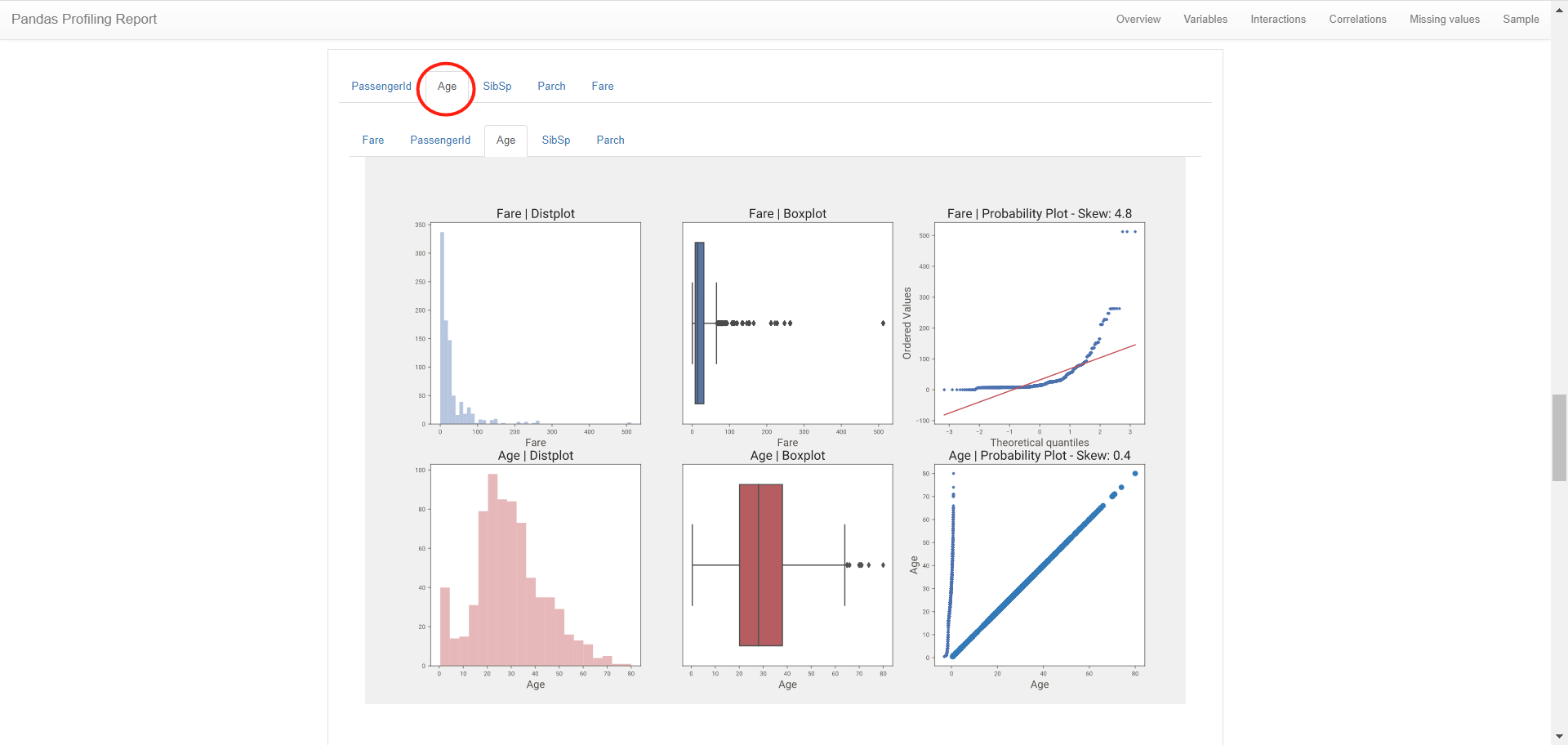The image size is (1568, 745).
Task: Click the Fare Distplot histogram
Action: [535, 323]
